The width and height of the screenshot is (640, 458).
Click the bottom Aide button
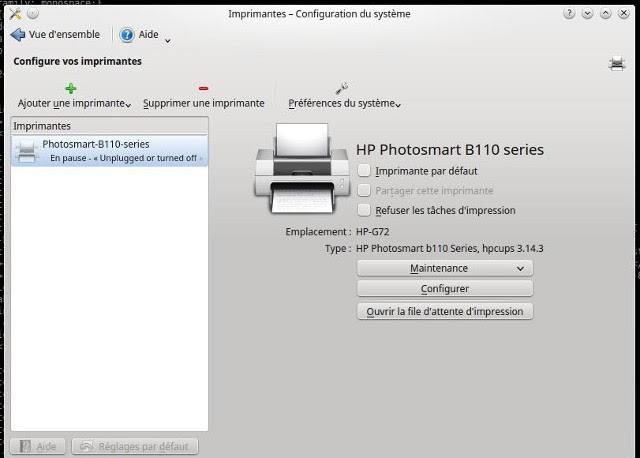pyautogui.click(x=38, y=447)
